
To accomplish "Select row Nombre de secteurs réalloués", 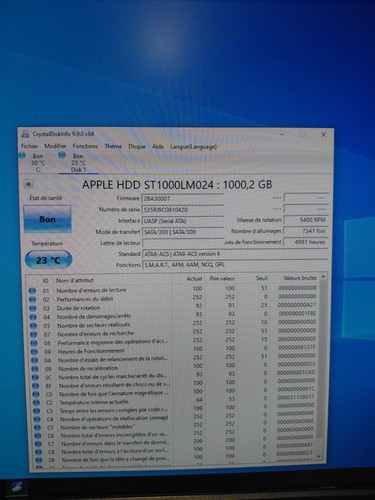I will click(173, 324).
